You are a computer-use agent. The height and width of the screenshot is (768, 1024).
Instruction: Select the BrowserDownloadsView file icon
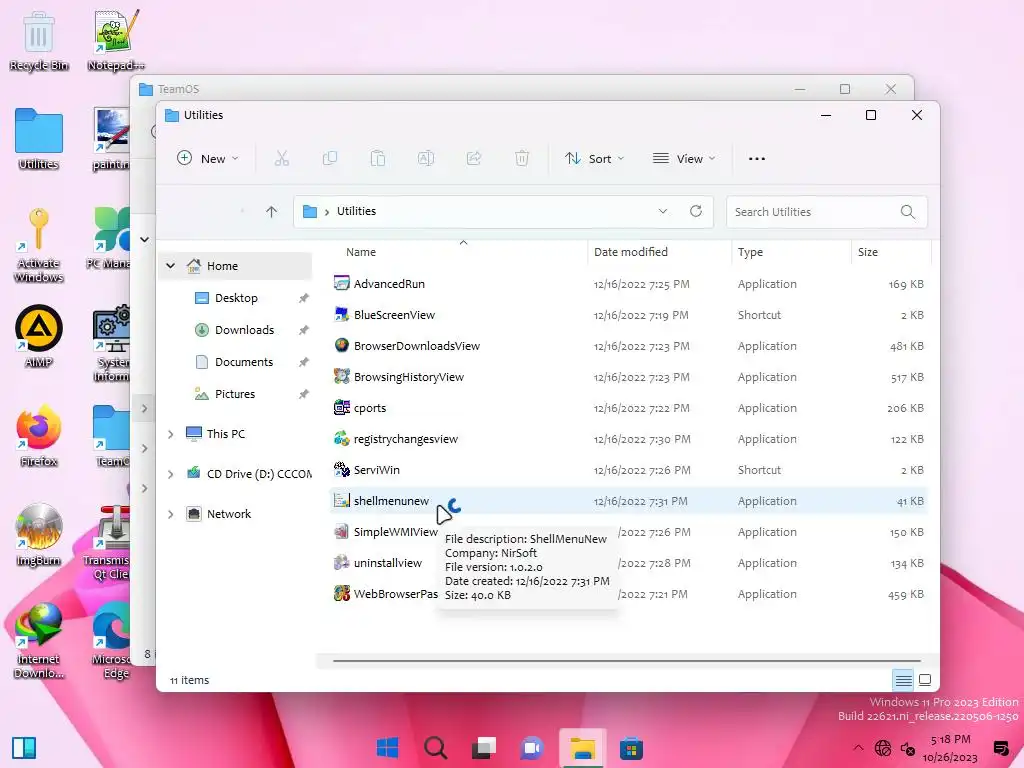342,345
